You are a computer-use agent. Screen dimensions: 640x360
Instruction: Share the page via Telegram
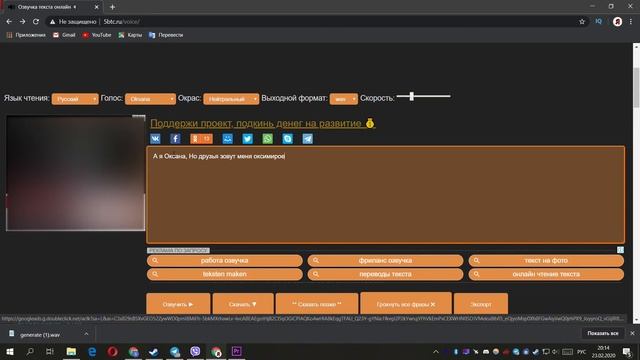click(x=307, y=139)
